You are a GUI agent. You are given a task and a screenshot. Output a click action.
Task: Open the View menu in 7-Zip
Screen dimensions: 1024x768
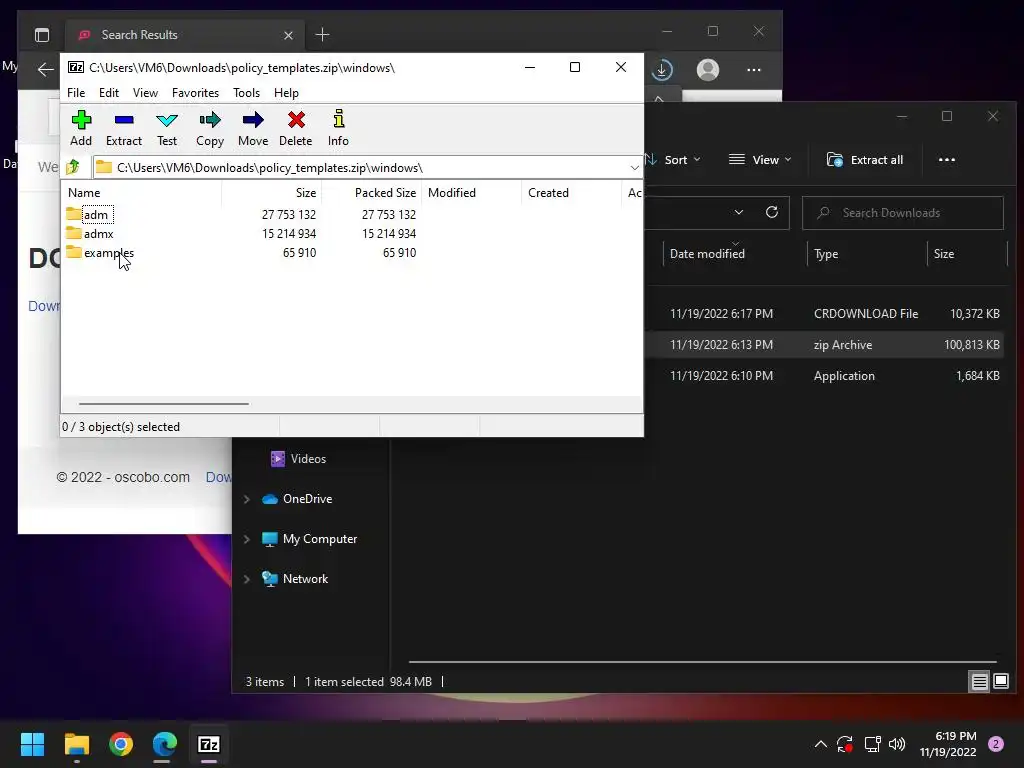[145, 93]
